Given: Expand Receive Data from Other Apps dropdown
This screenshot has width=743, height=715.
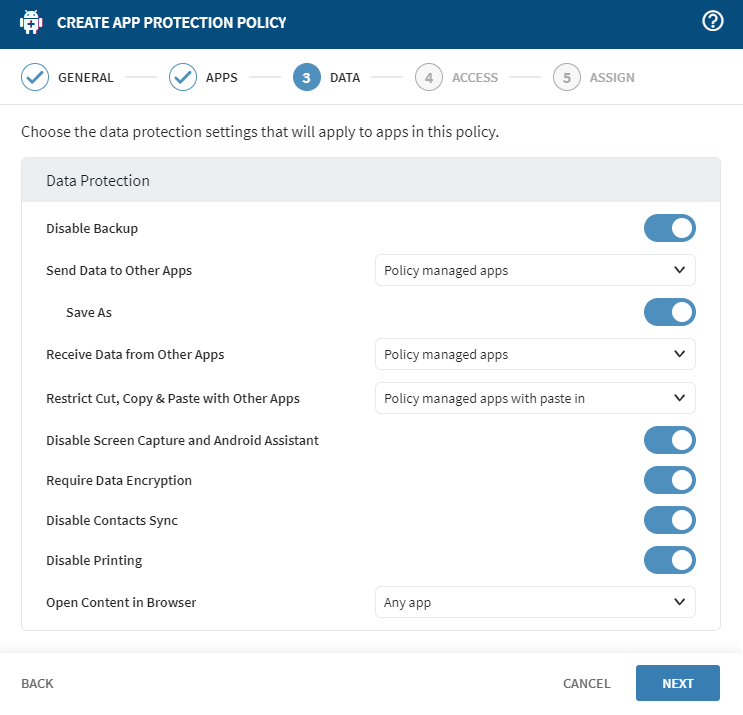Looking at the screenshot, I should click(x=535, y=354).
